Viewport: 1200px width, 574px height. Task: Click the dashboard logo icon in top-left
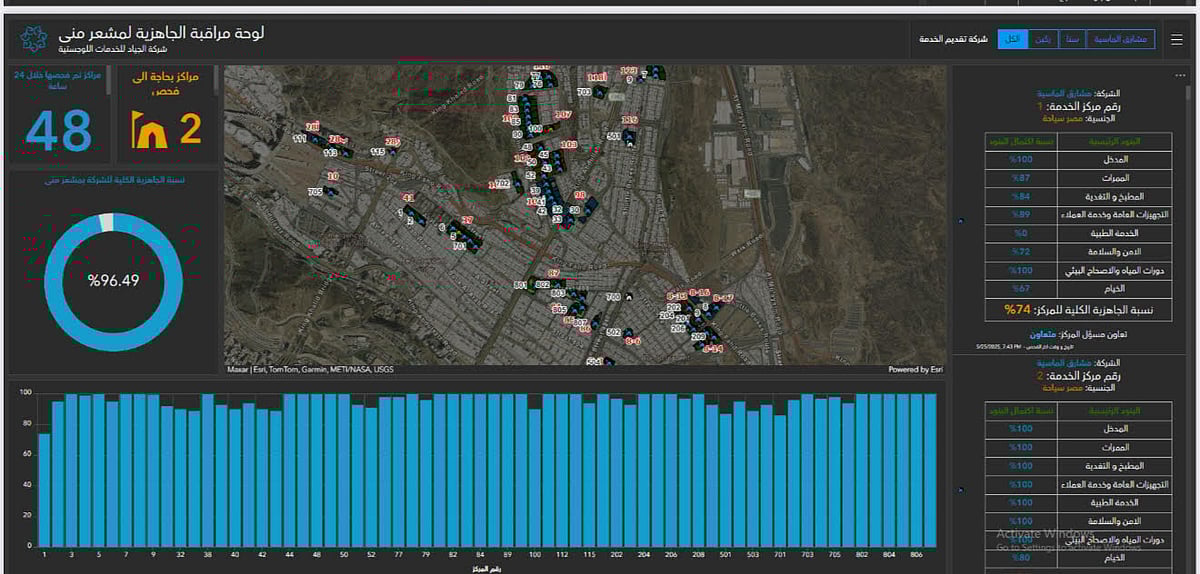32,40
